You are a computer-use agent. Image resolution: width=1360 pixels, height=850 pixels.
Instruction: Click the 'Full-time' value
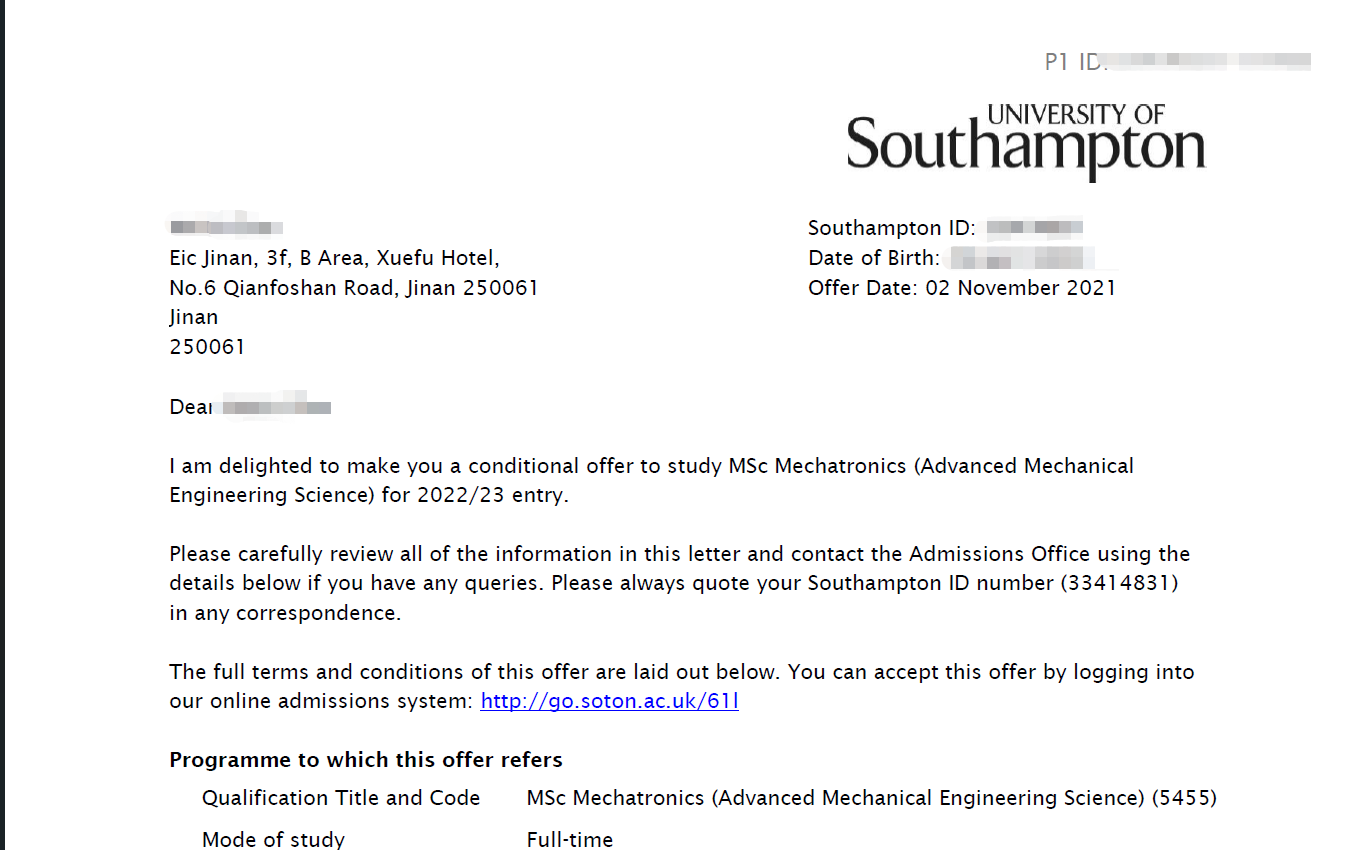[x=570, y=839]
